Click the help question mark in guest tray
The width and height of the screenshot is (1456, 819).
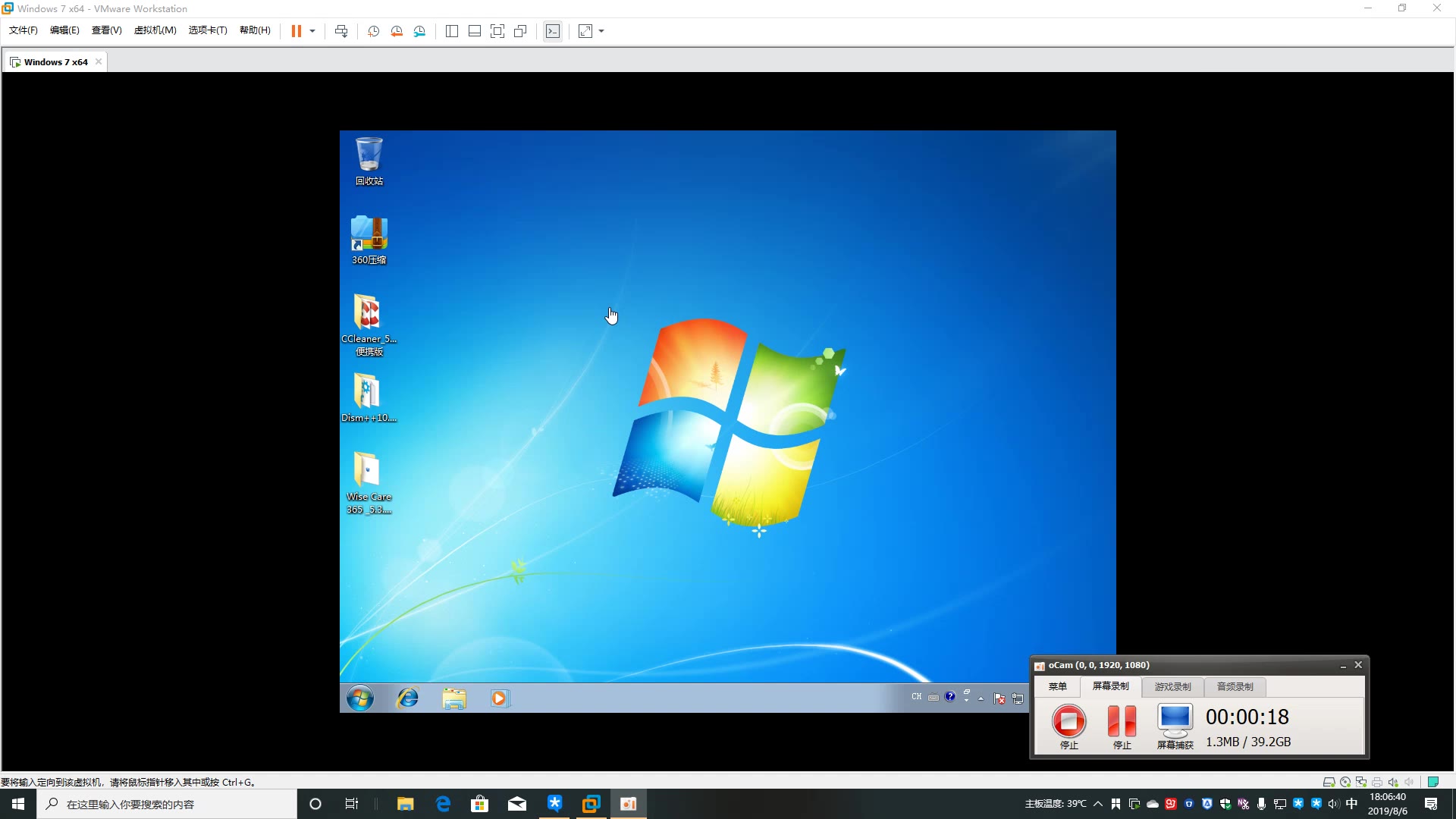click(x=949, y=697)
